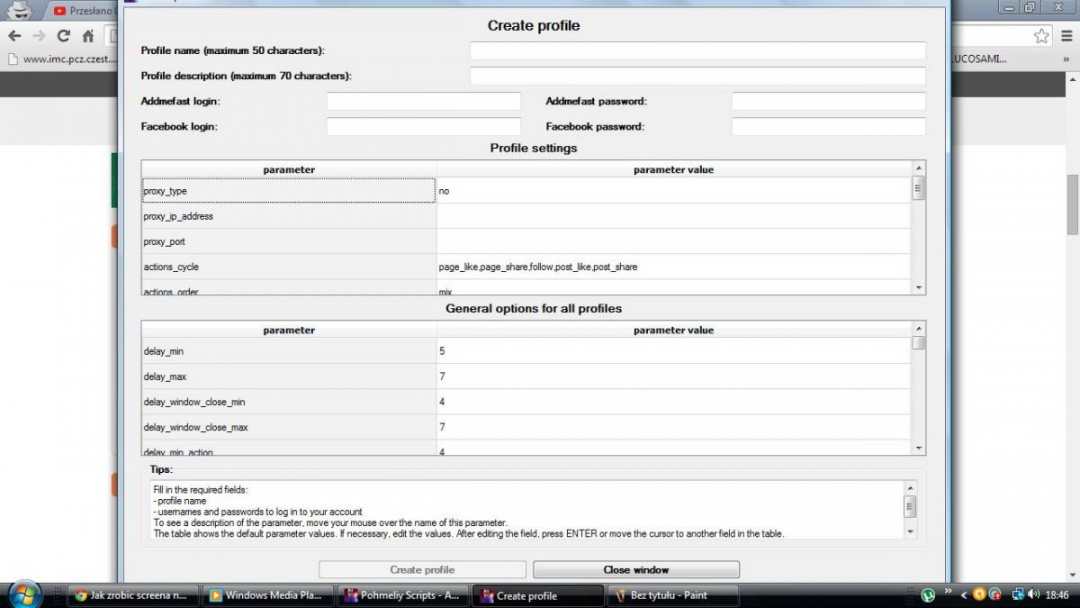Screen dimensions: 1080x608
Task: Click the bookmark star icon
Action: (x=1041, y=36)
